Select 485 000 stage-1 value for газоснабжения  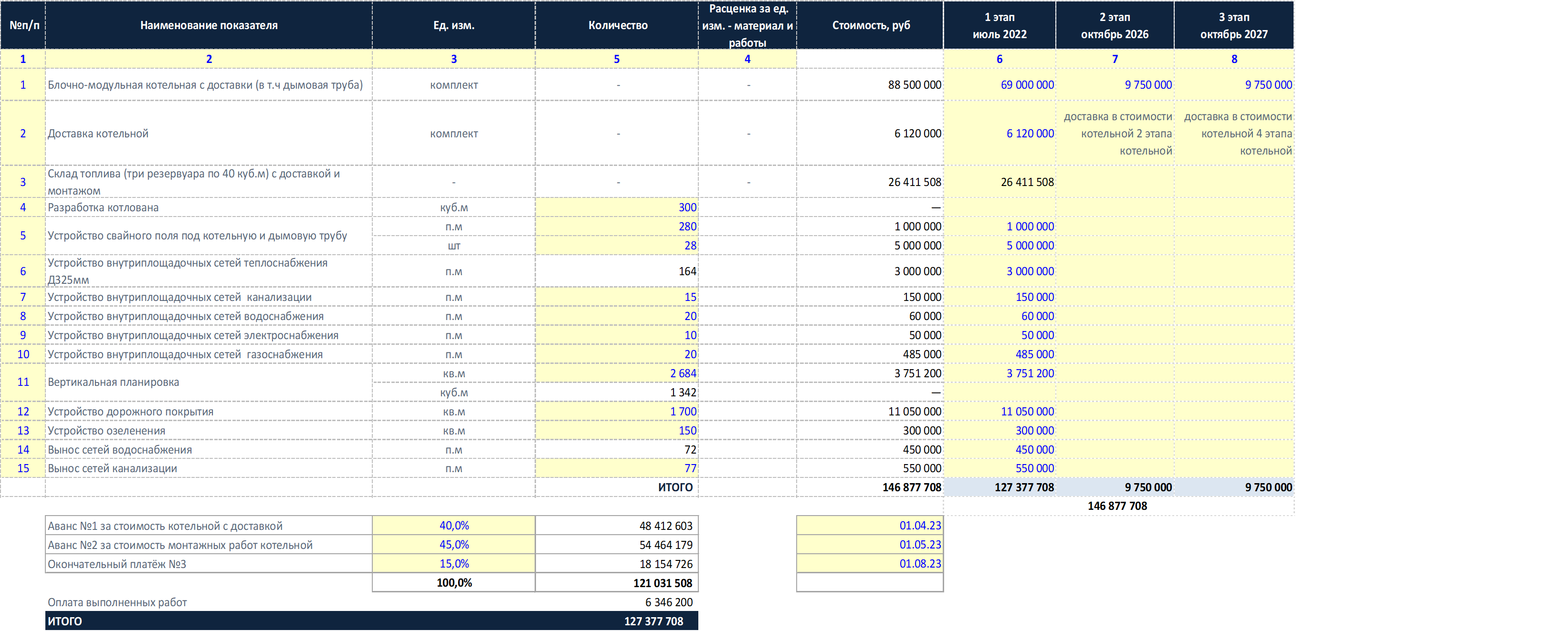click(x=1000, y=354)
